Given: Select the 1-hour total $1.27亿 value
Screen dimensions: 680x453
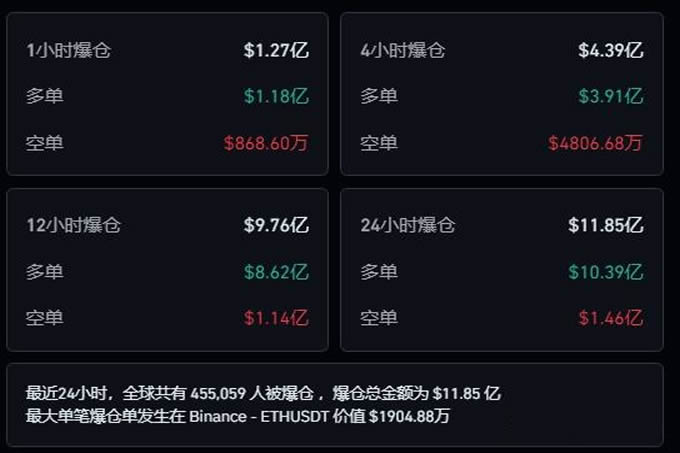Looking at the screenshot, I should click(276, 50).
